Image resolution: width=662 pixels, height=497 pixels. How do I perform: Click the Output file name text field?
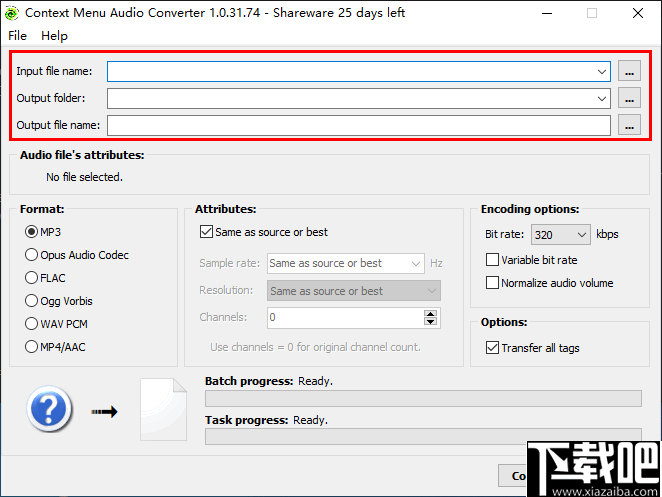tap(359, 125)
